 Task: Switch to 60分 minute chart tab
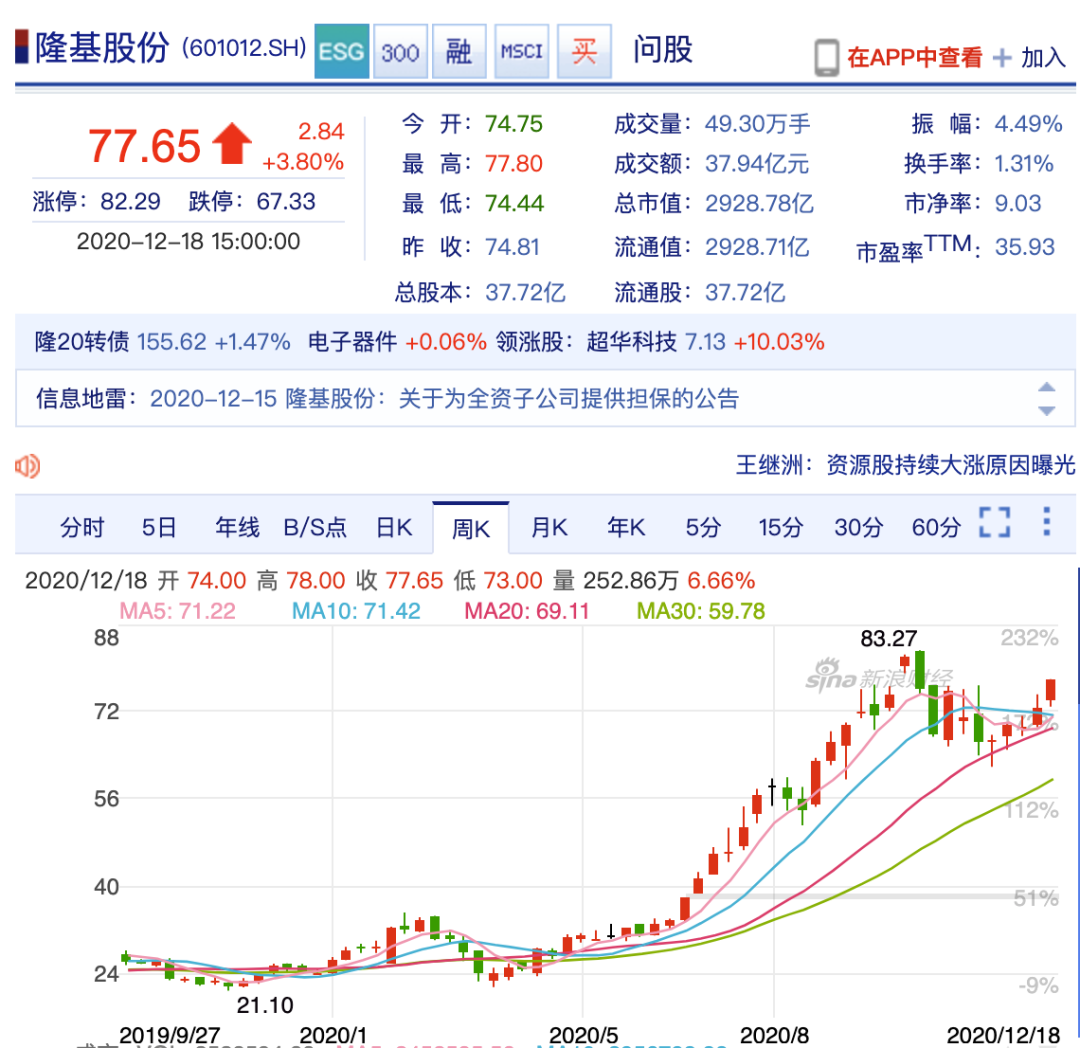click(936, 527)
